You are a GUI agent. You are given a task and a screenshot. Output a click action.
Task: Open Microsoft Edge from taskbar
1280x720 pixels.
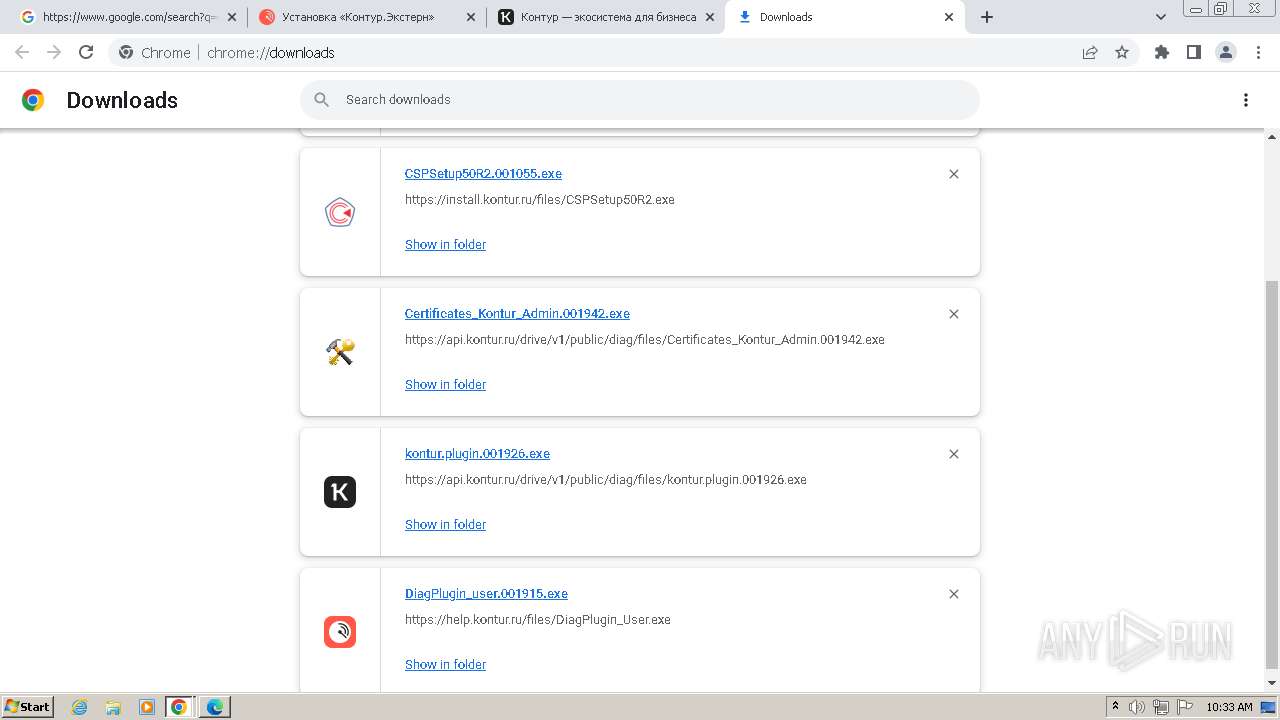(x=214, y=707)
